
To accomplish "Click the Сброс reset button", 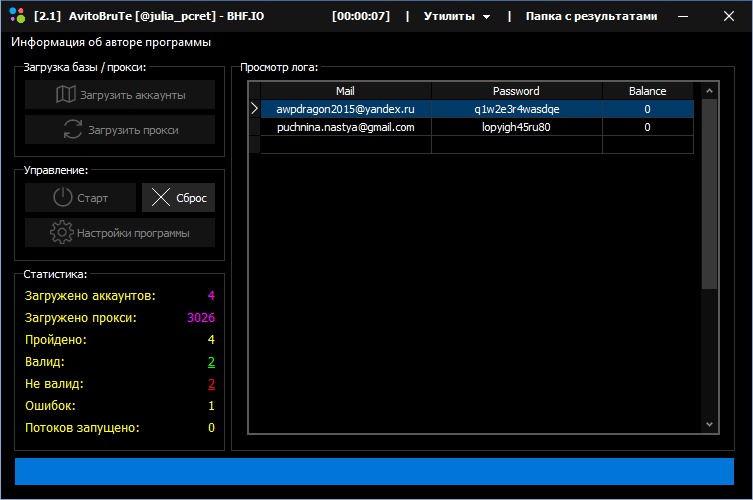I will point(178,197).
